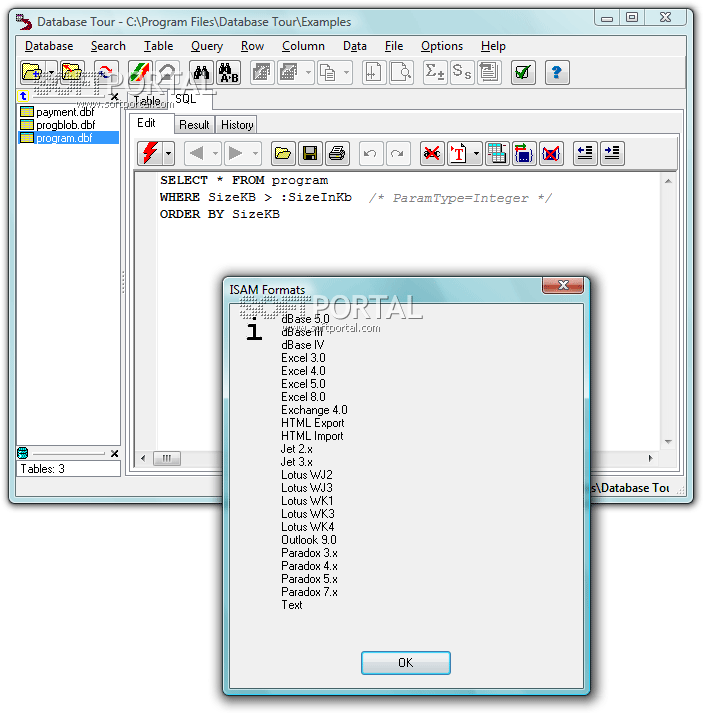Viewport: 705px width, 713px height.
Task: Click OK in ISAM Formats dialog
Action: click(406, 663)
